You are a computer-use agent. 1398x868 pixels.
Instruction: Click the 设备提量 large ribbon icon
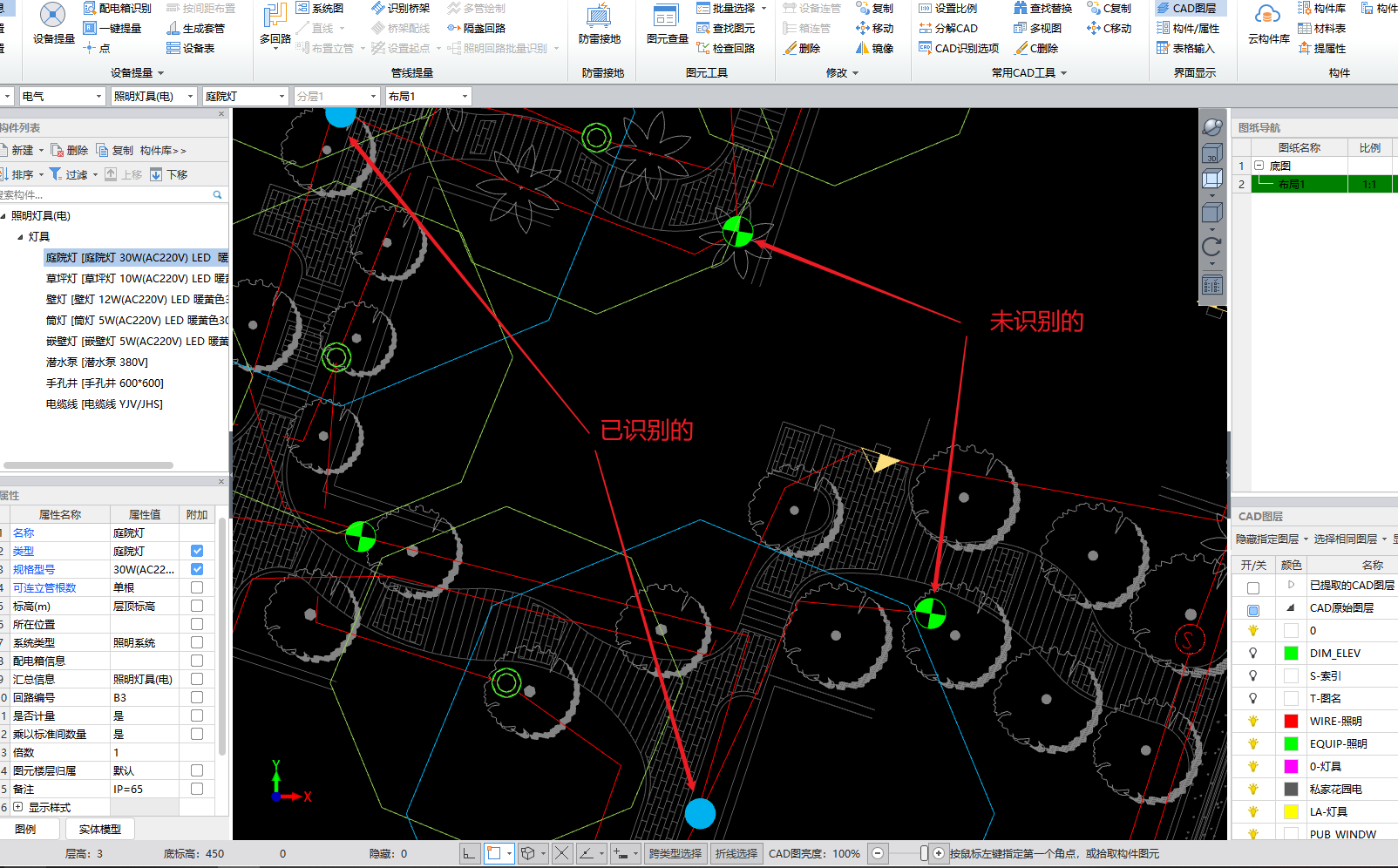click(x=53, y=24)
